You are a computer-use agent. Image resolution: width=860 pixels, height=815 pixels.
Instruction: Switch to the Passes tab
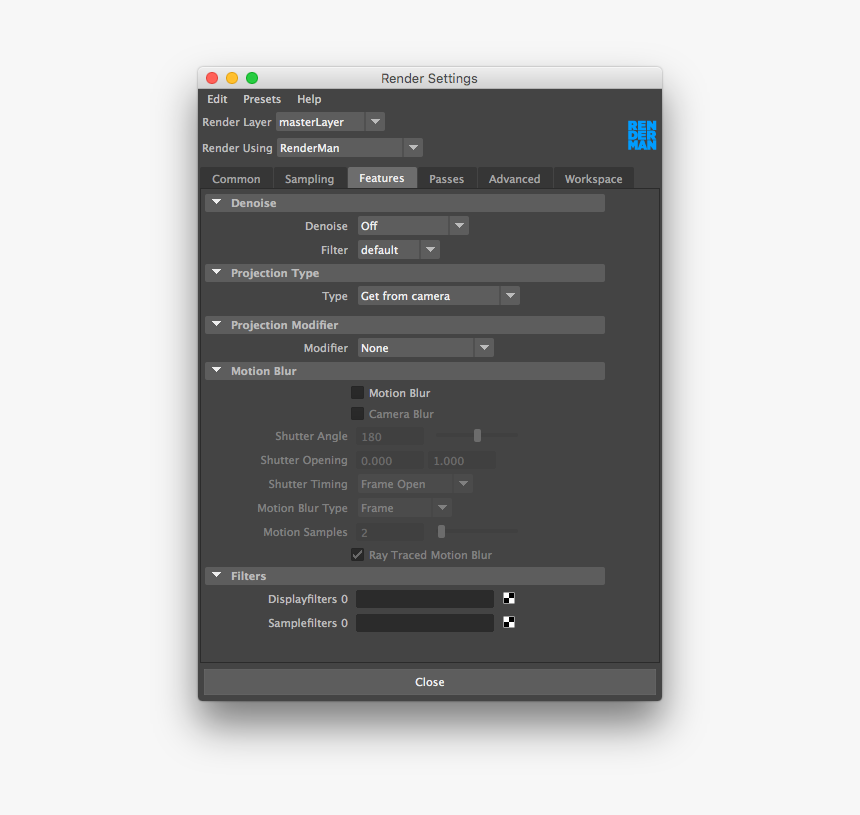[x=446, y=179]
